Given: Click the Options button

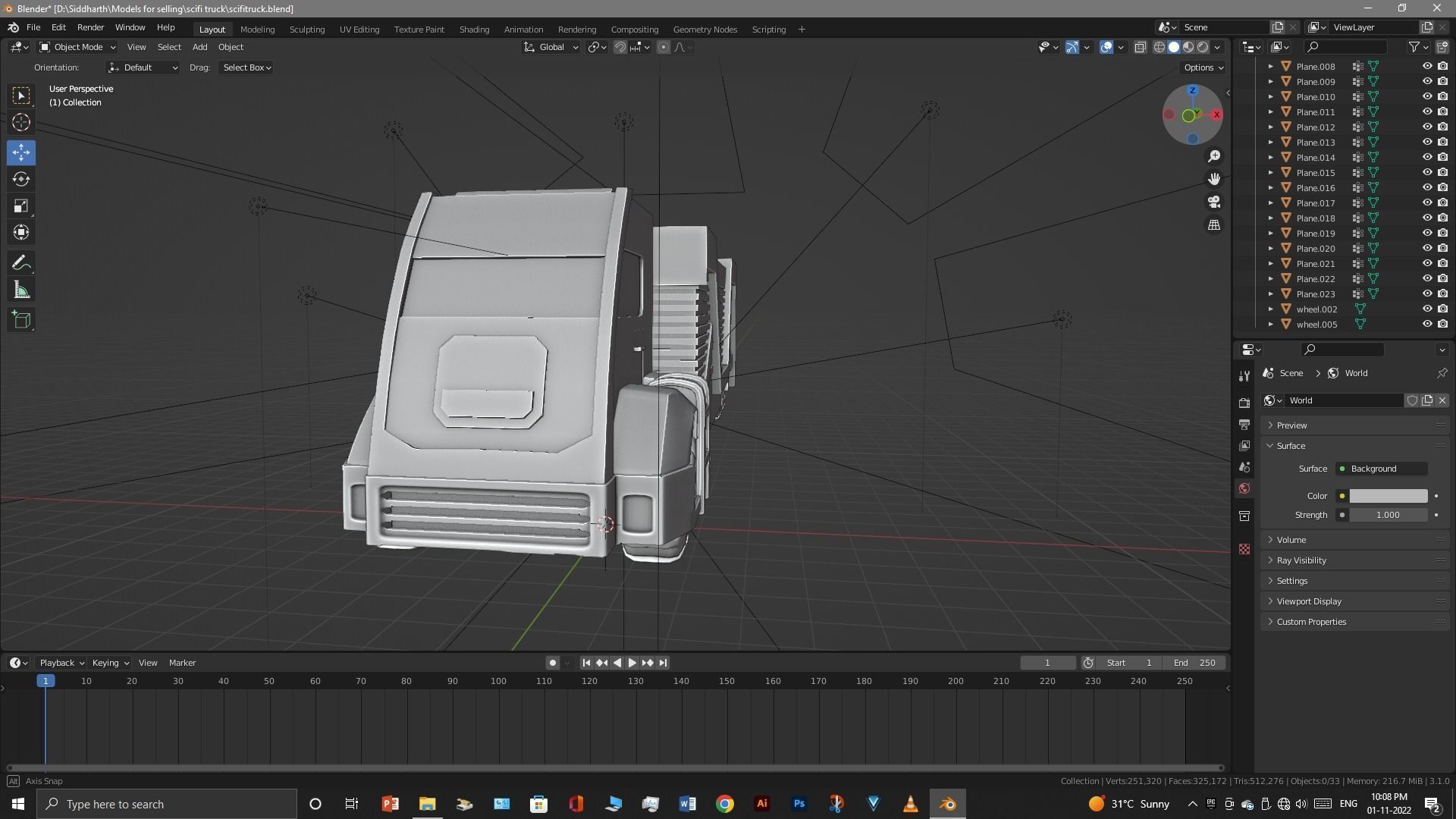Looking at the screenshot, I should (1203, 67).
